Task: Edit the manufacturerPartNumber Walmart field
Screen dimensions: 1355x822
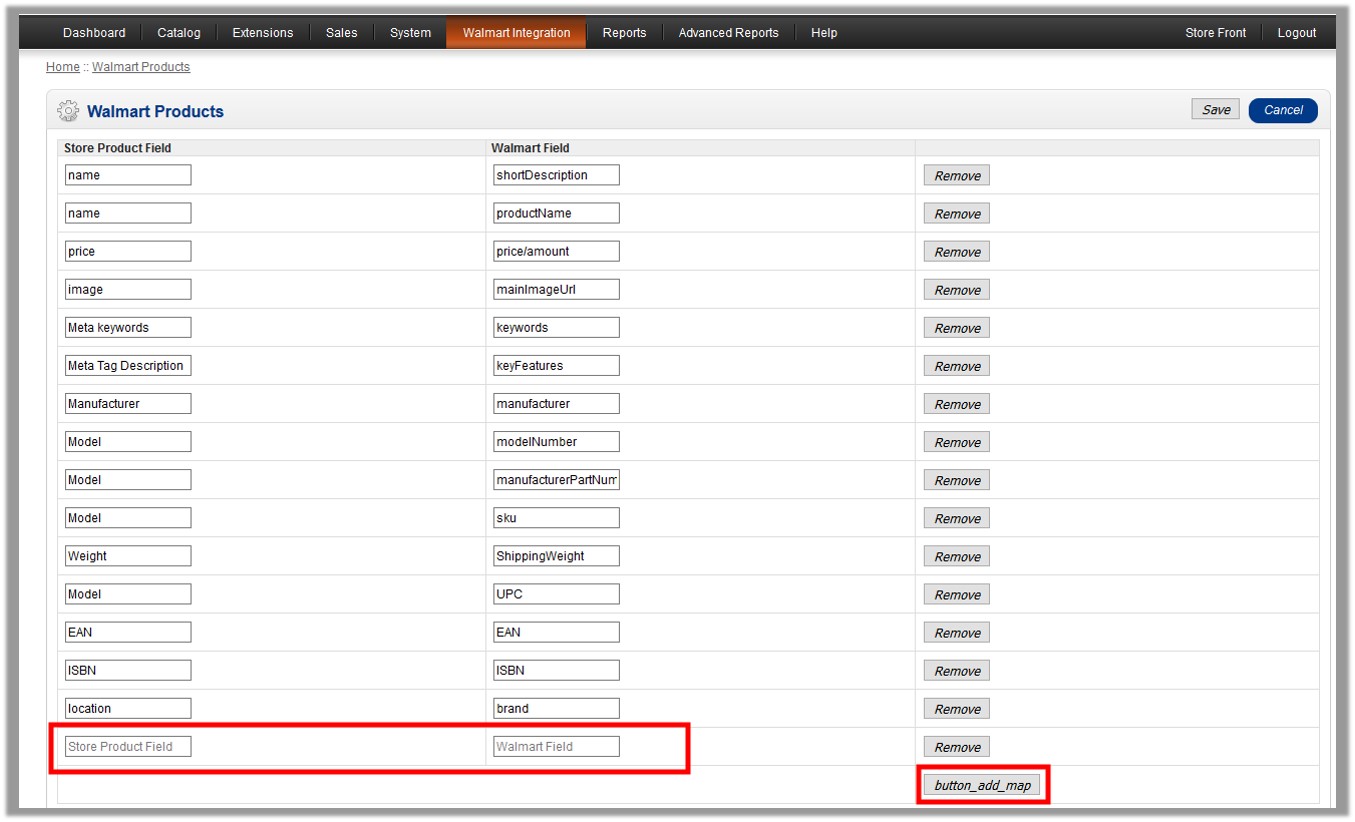Action: pyautogui.click(x=556, y=479)
